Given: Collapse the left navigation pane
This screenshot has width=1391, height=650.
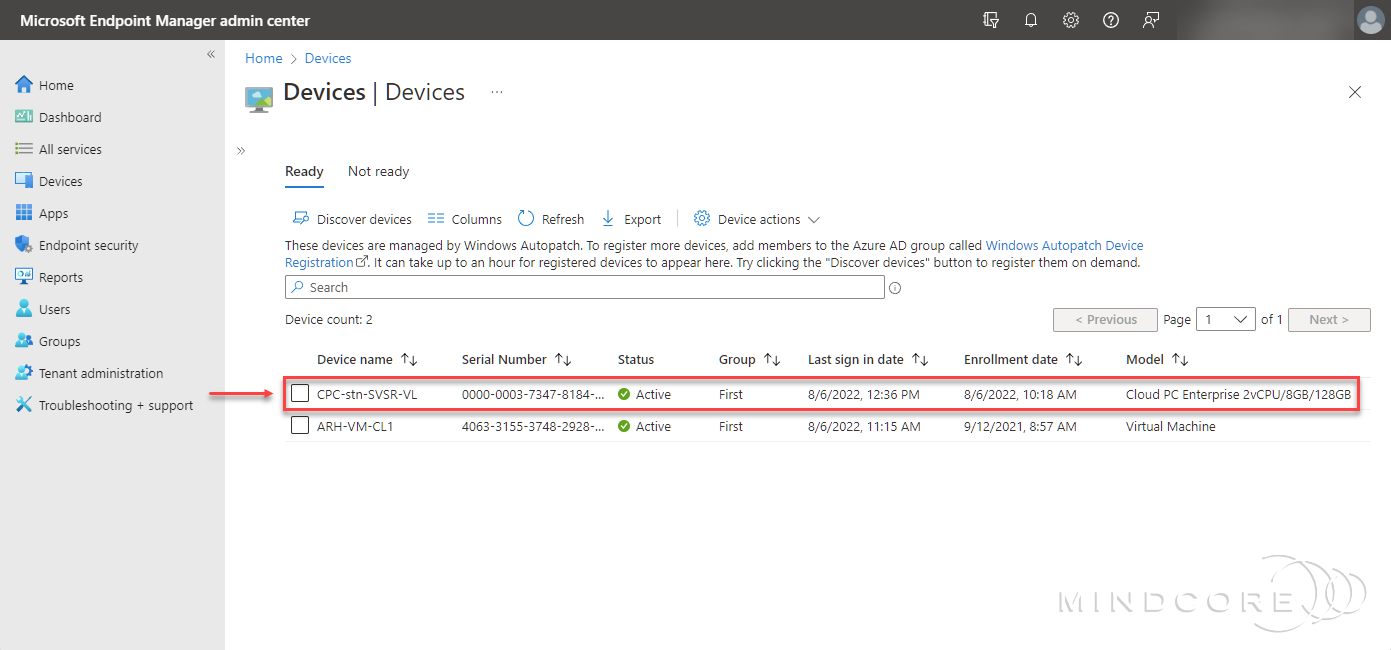Looking at the screenshot, I should [x=210, y=55].
